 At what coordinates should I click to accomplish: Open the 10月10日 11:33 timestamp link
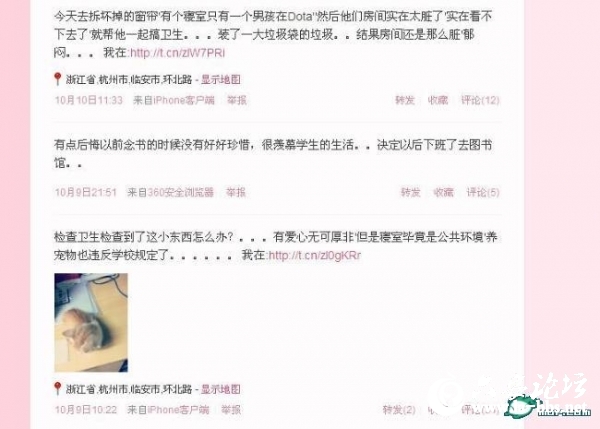[x=89, y=100]
